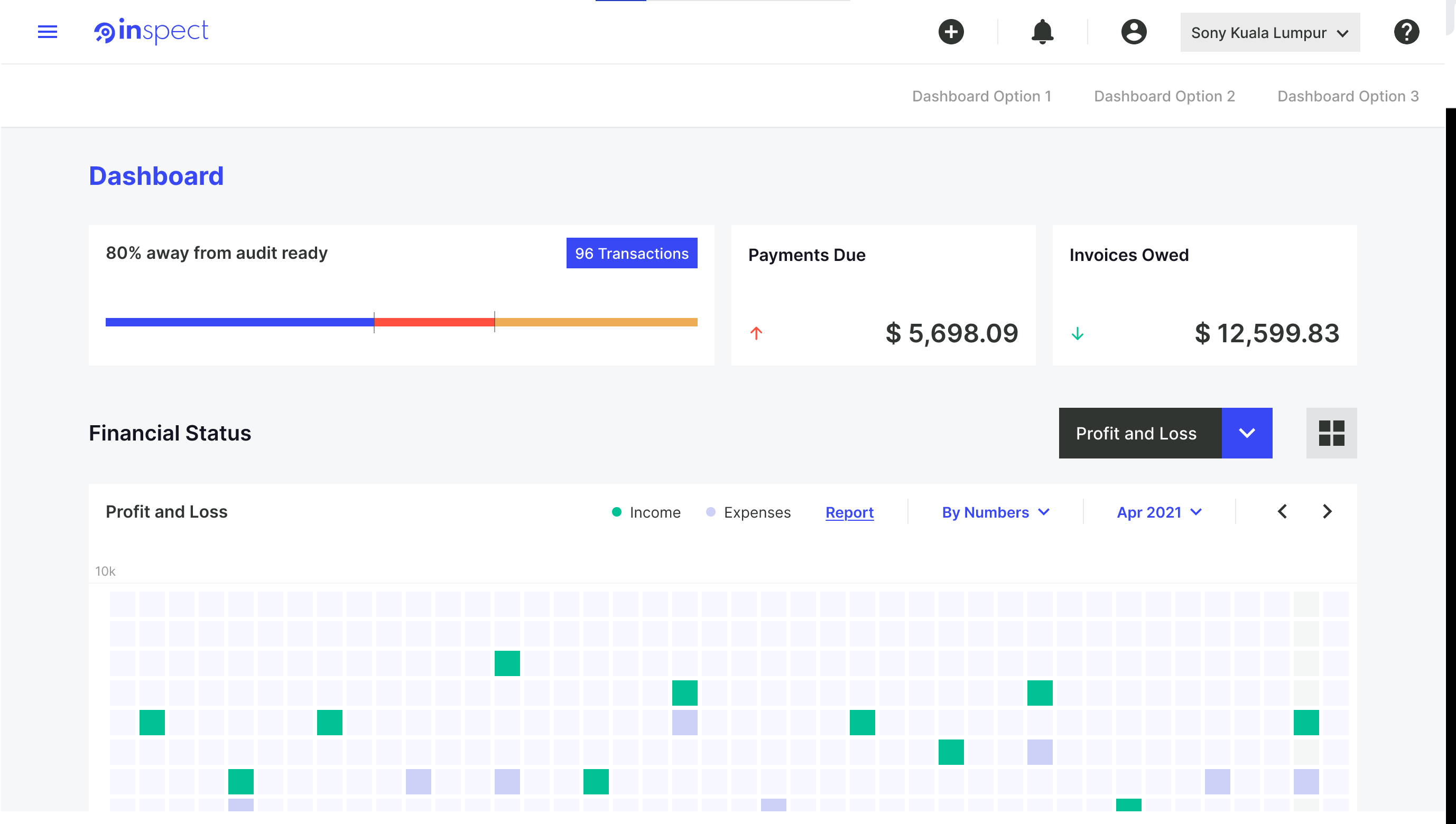Open the By Numbers dropdown

996,512
